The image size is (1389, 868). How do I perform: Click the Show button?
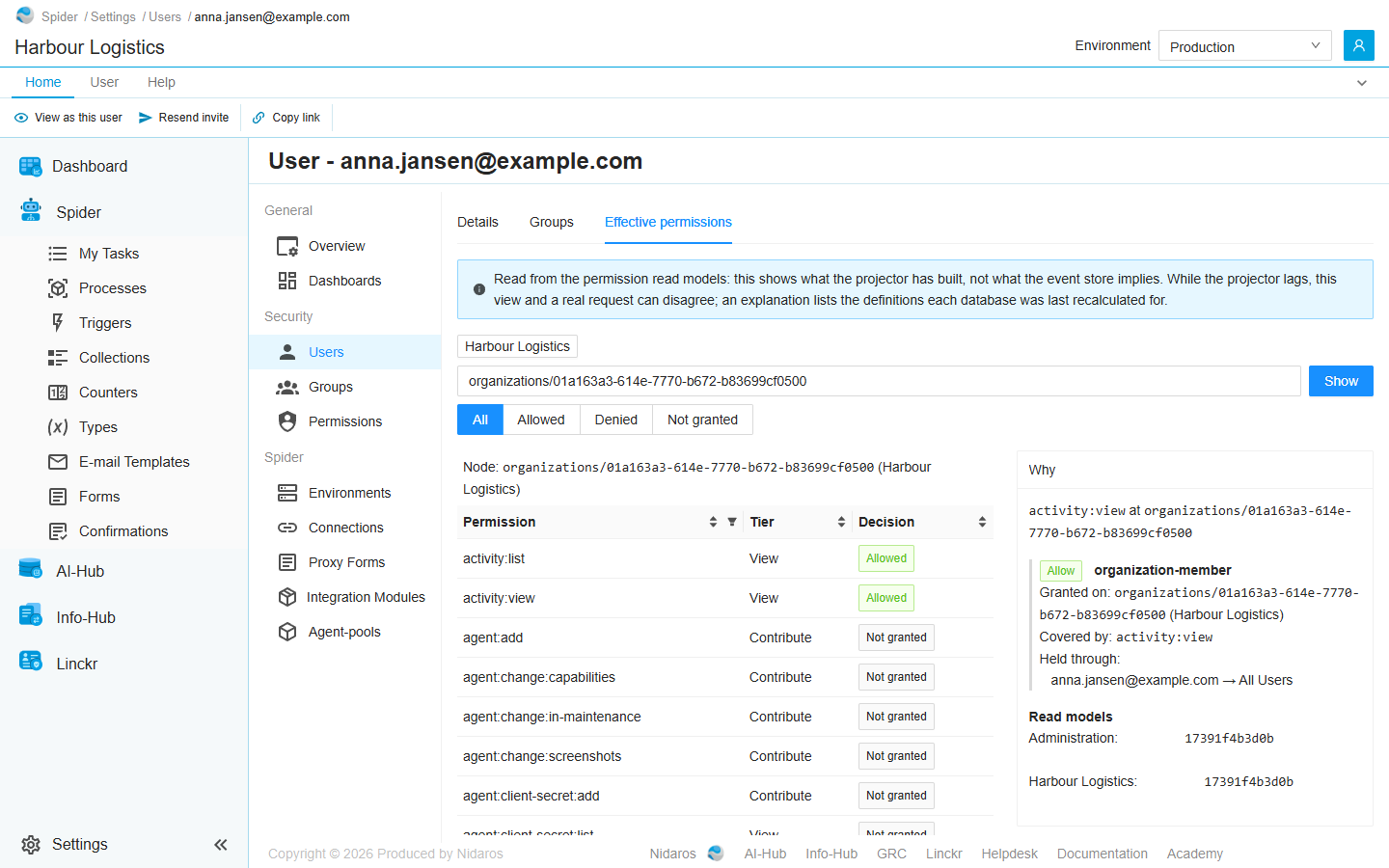click(1341, 381)
